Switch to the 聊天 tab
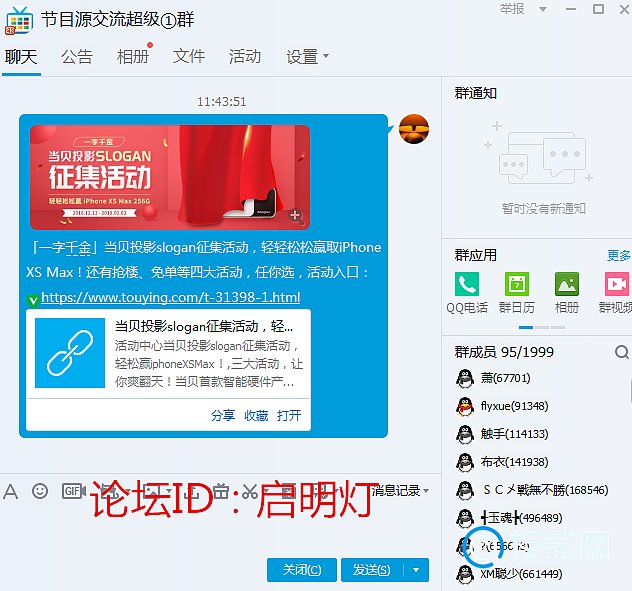 click(21, 57)
